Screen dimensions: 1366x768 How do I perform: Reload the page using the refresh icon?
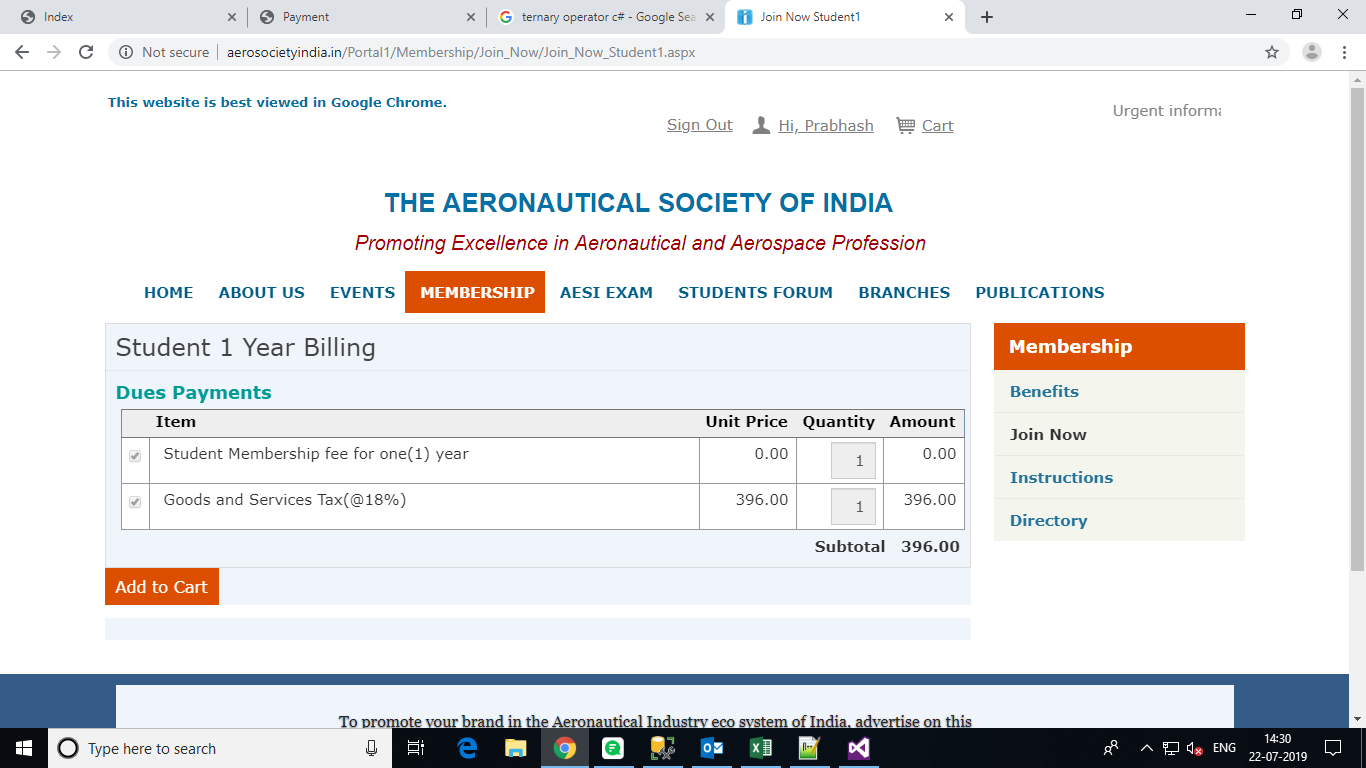86,52
